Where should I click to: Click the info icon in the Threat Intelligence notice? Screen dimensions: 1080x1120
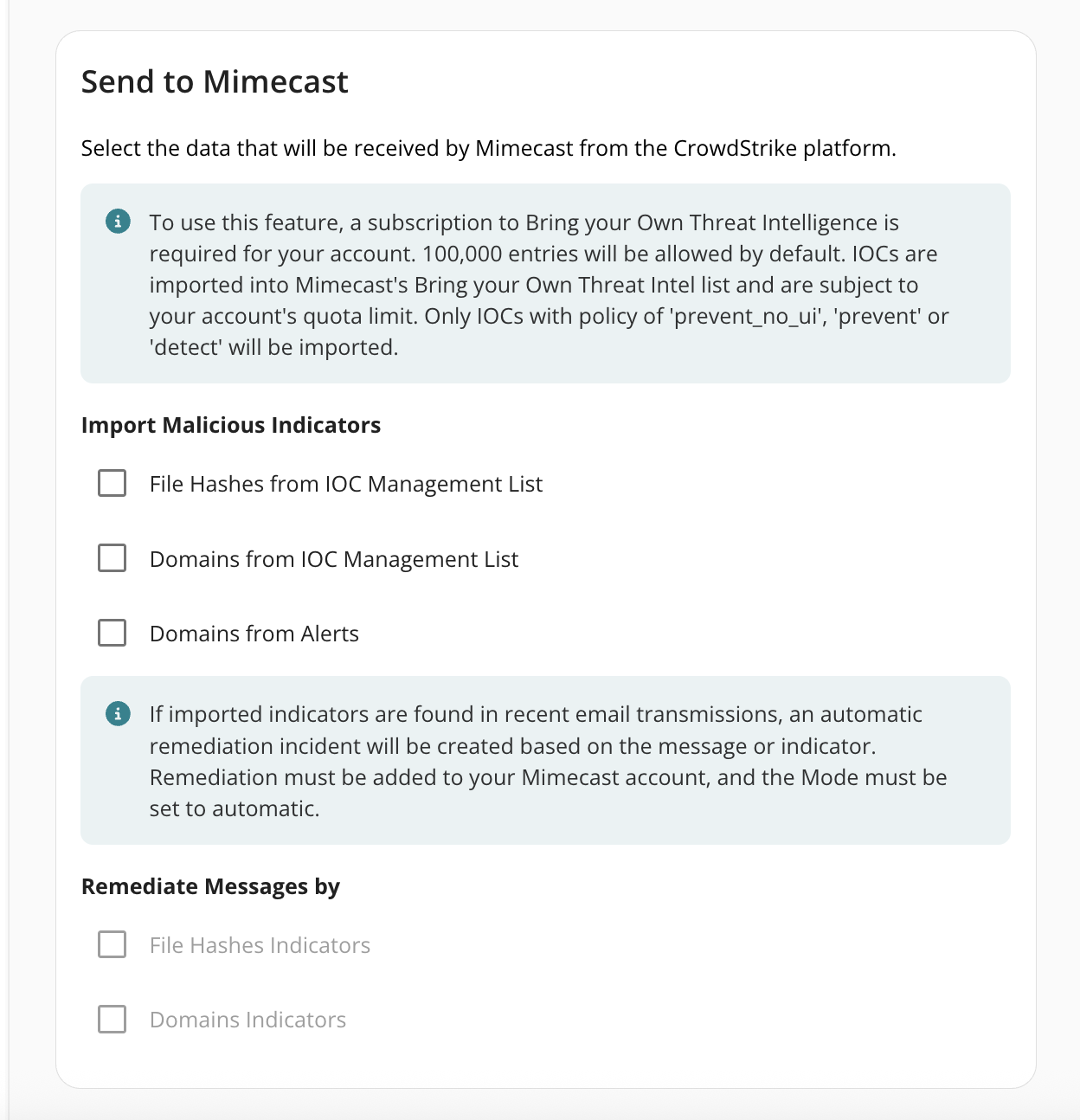(x=118, y=222)
